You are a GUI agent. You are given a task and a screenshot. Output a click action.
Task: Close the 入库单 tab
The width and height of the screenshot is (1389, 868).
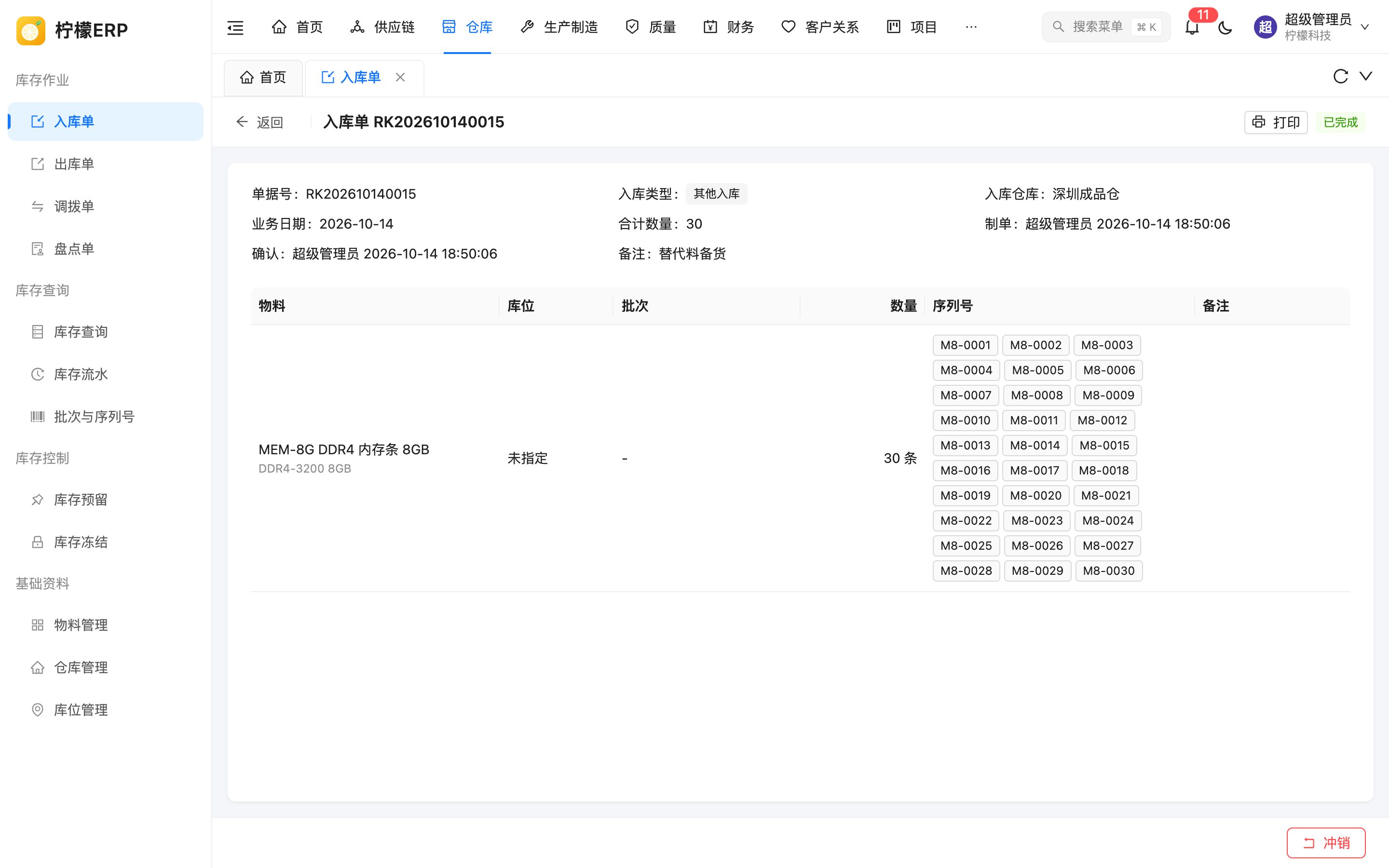click(400, 77)
